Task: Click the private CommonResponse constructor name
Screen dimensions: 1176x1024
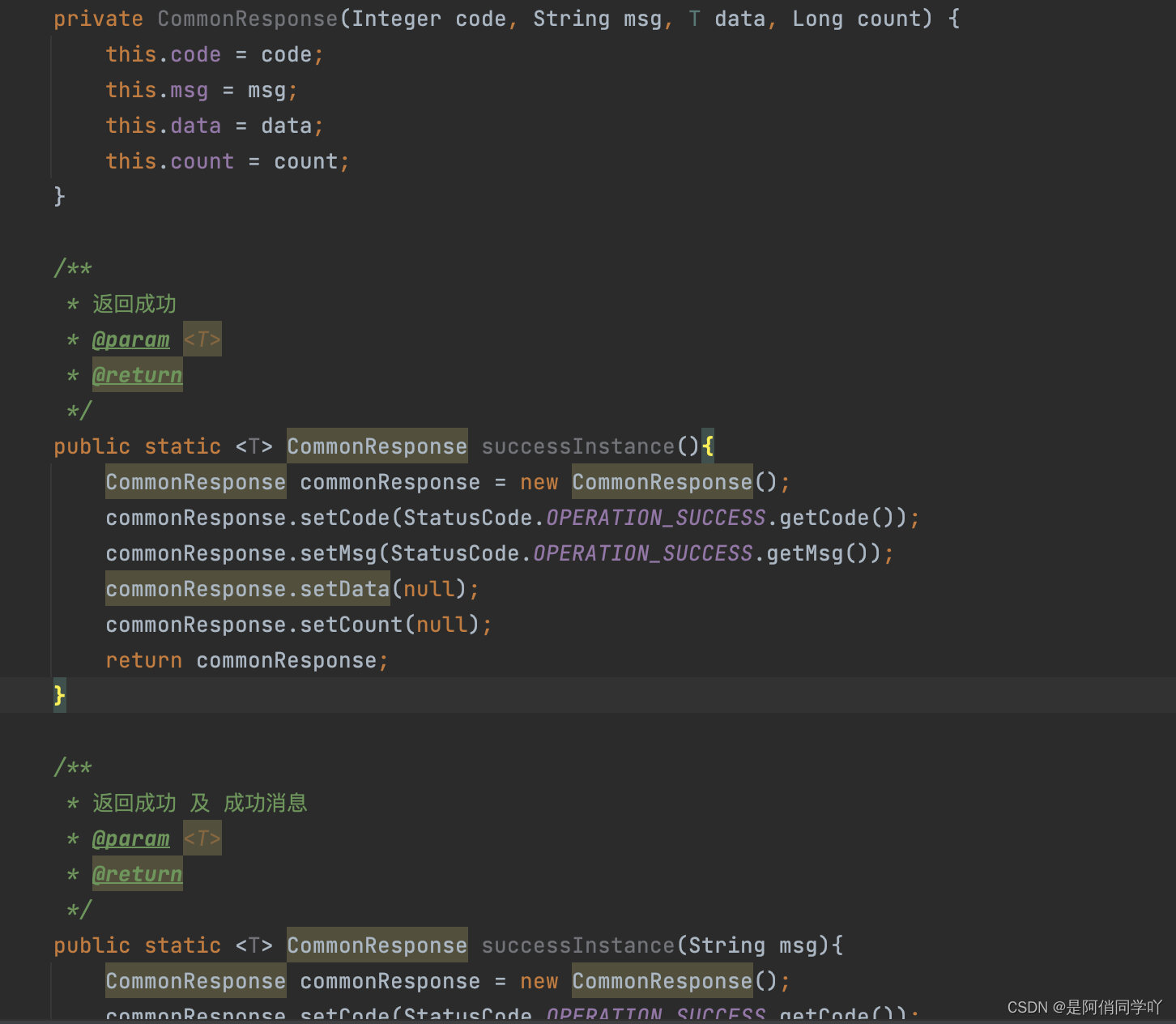Action: [x=247, y=19]
